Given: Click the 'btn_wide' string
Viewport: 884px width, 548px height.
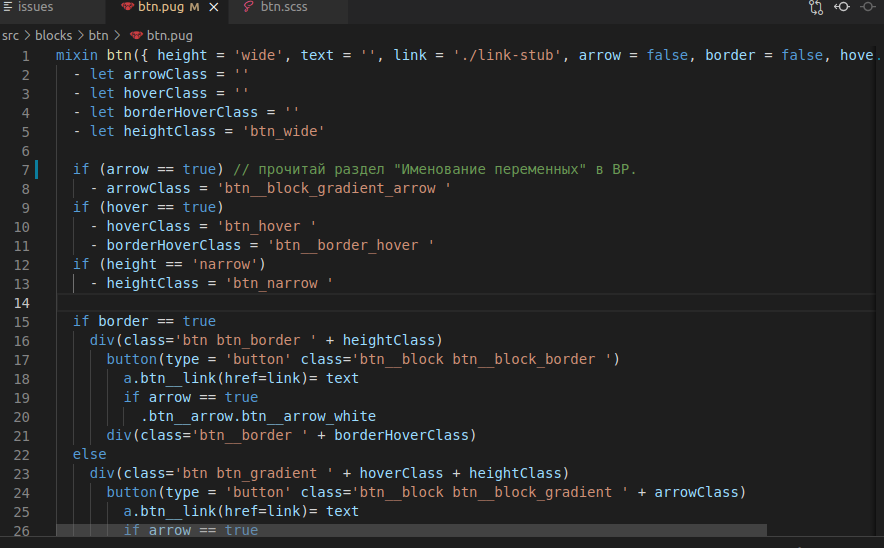Looking at the screenshot, I should [x=284, y=131].
